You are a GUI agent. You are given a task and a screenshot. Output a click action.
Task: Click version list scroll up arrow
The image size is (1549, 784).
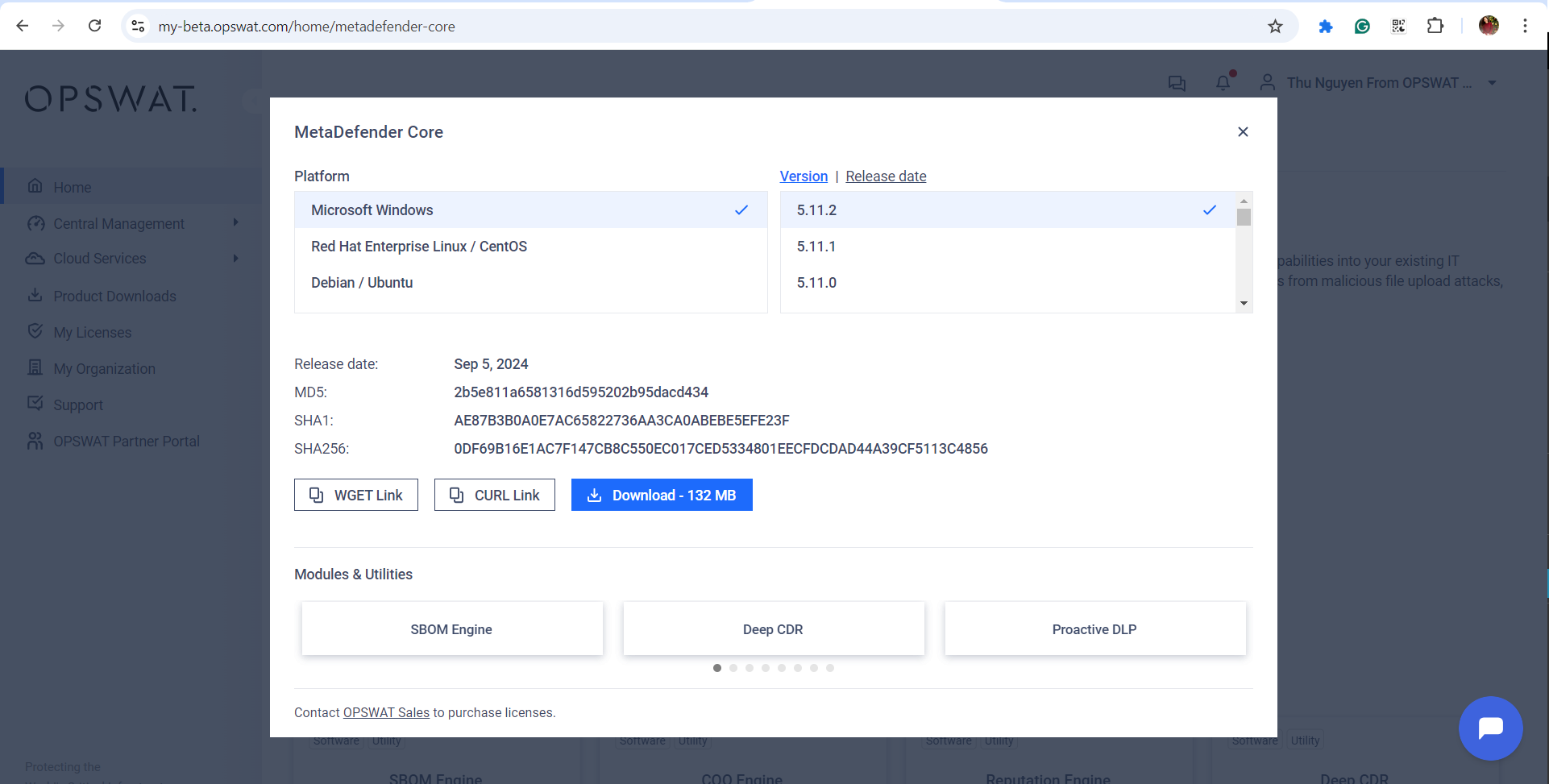click(1244, 200)
